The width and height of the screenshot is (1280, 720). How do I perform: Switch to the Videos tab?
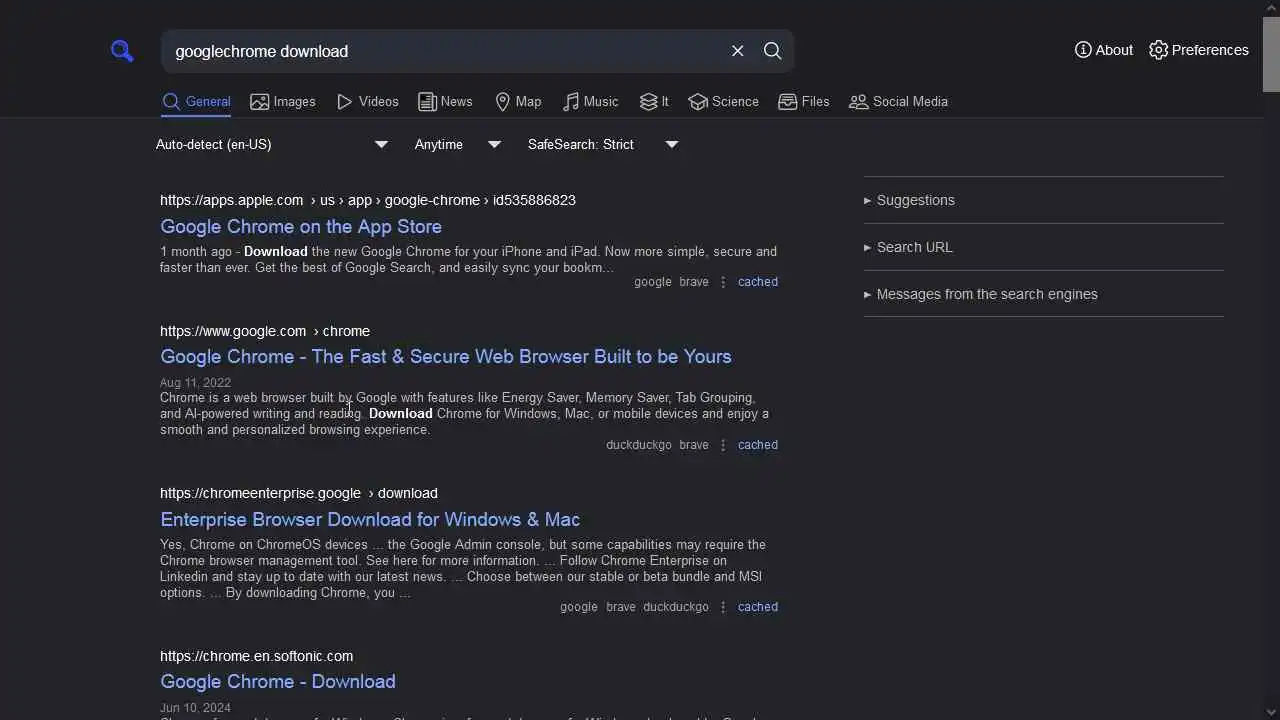click(368, 102)
